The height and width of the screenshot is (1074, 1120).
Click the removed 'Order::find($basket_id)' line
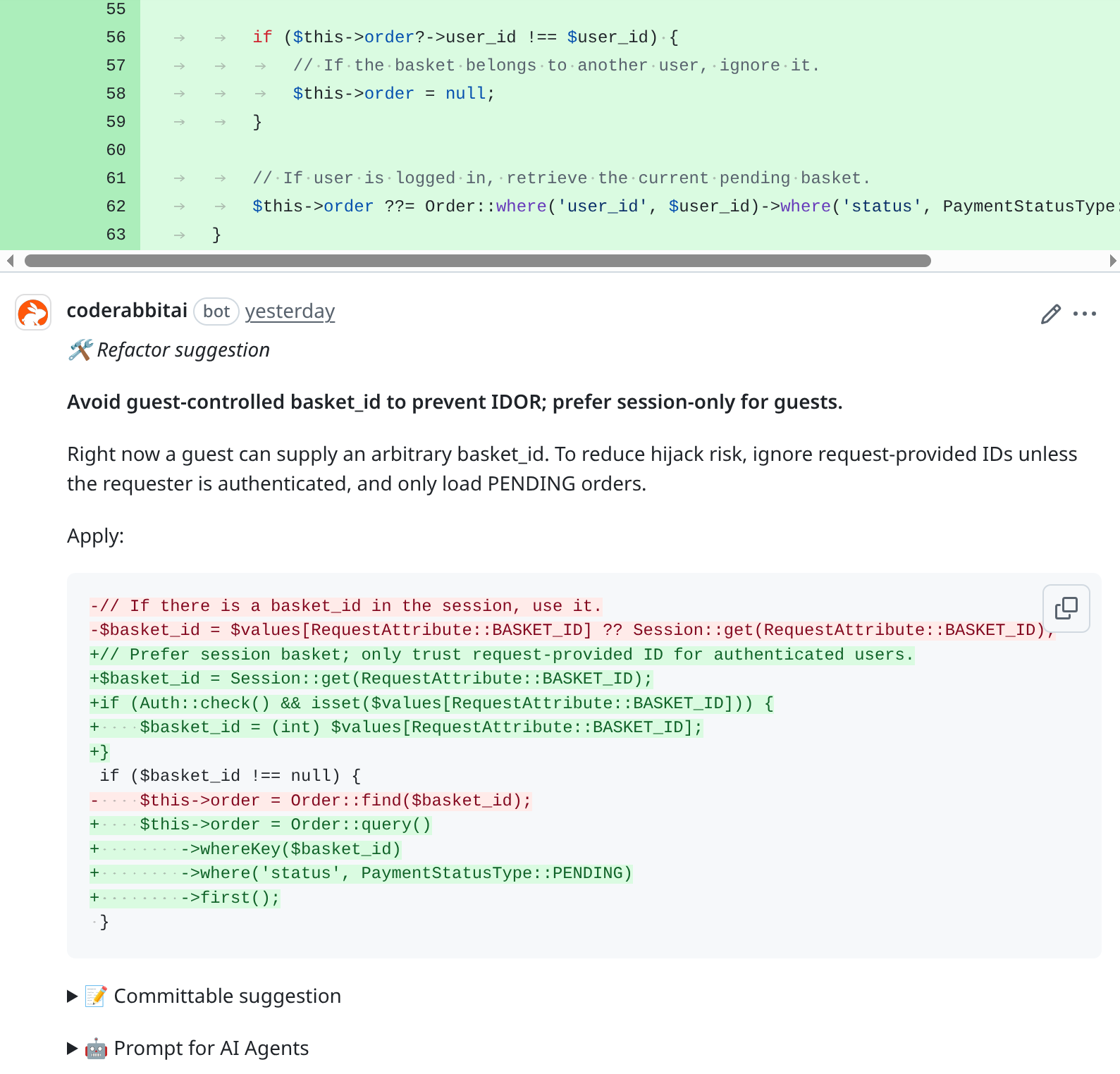pos(311,801)
